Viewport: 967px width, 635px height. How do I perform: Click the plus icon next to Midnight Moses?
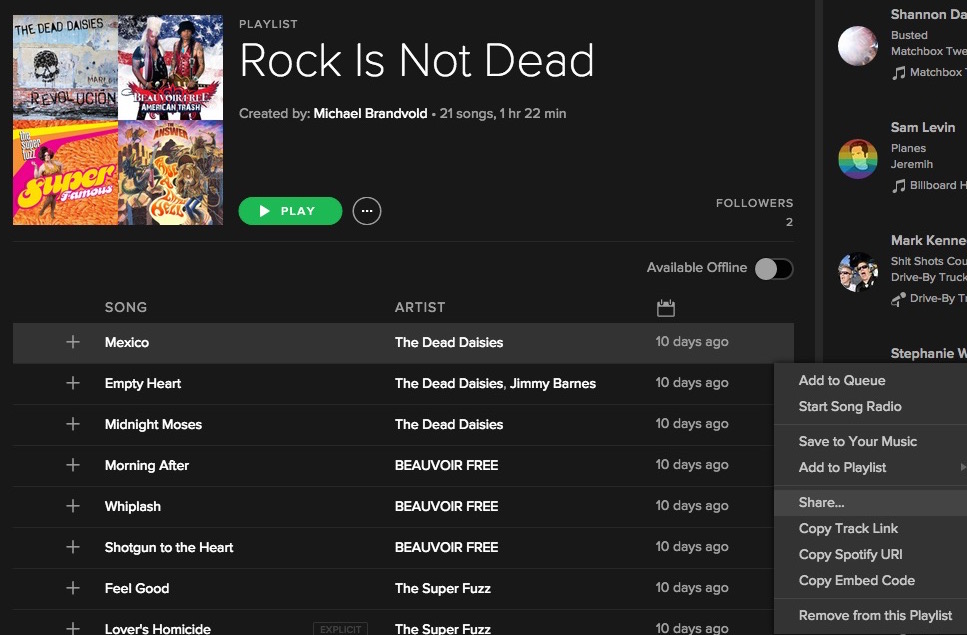(x=72, y=424)
